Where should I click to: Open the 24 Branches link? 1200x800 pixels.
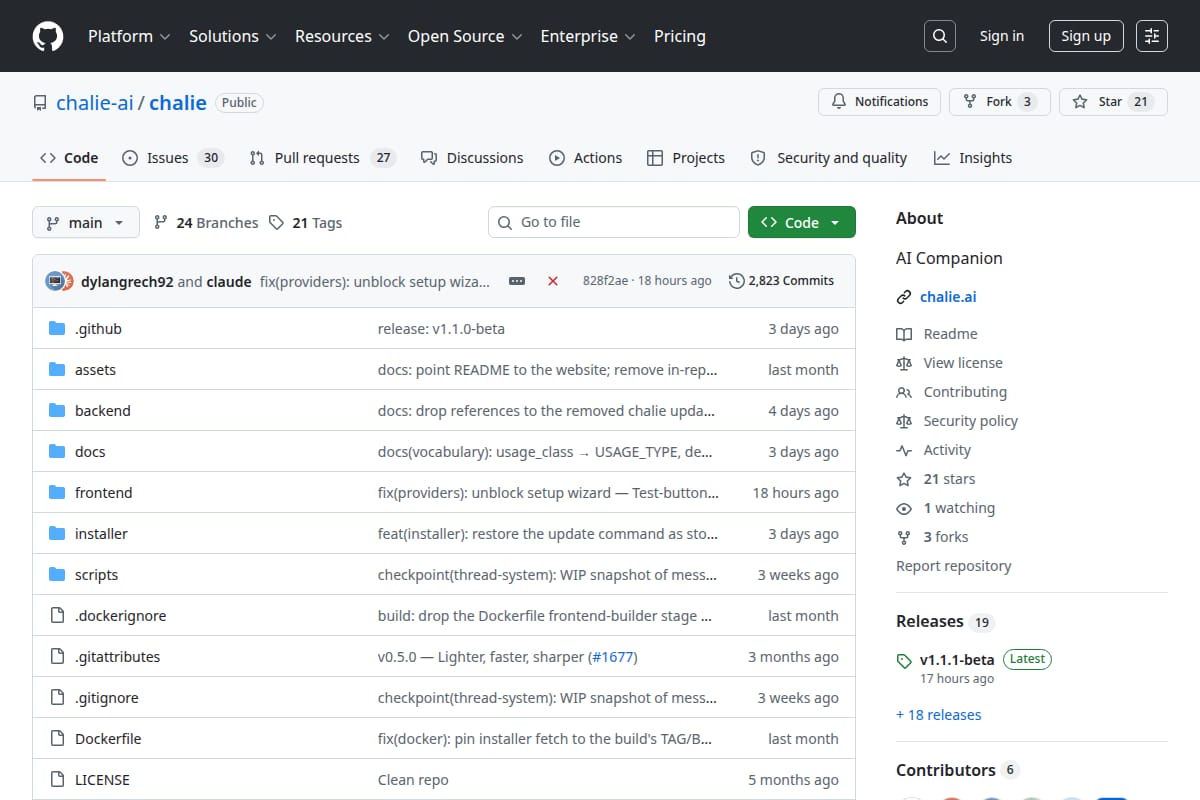click(206, 223)
